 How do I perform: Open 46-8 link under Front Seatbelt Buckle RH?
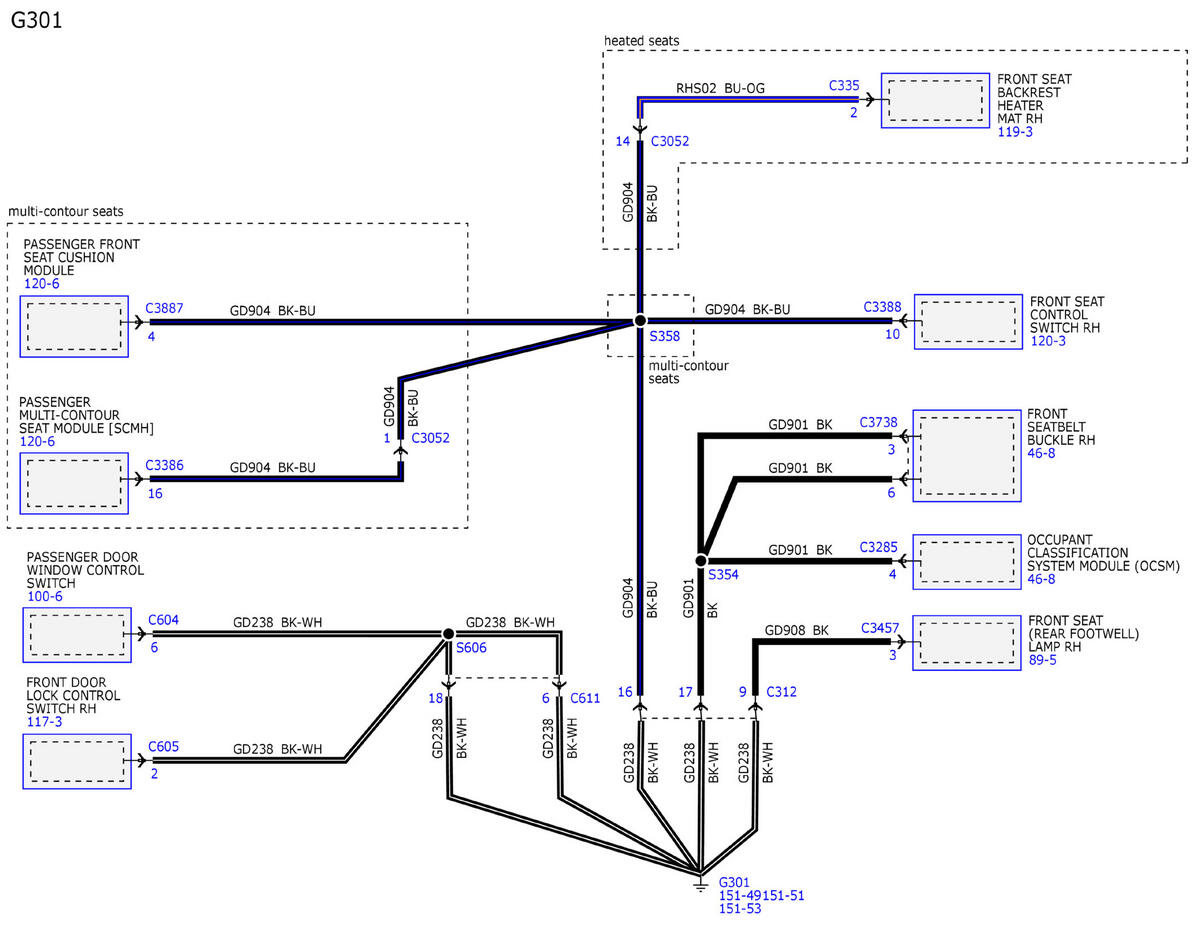click(1042, 453)
